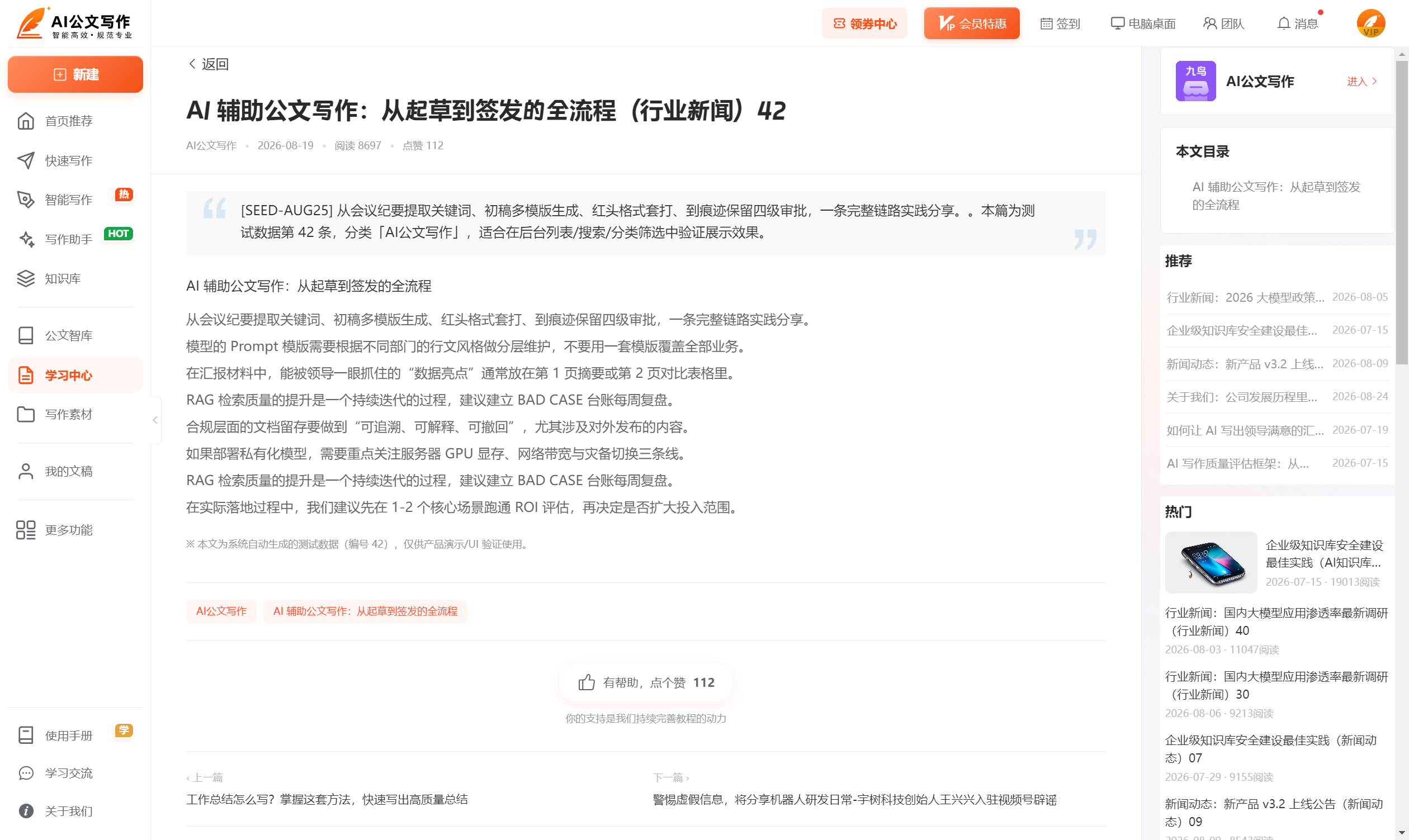
Task: Click 会员特惠 VIP button
Action: click(972, 23)
